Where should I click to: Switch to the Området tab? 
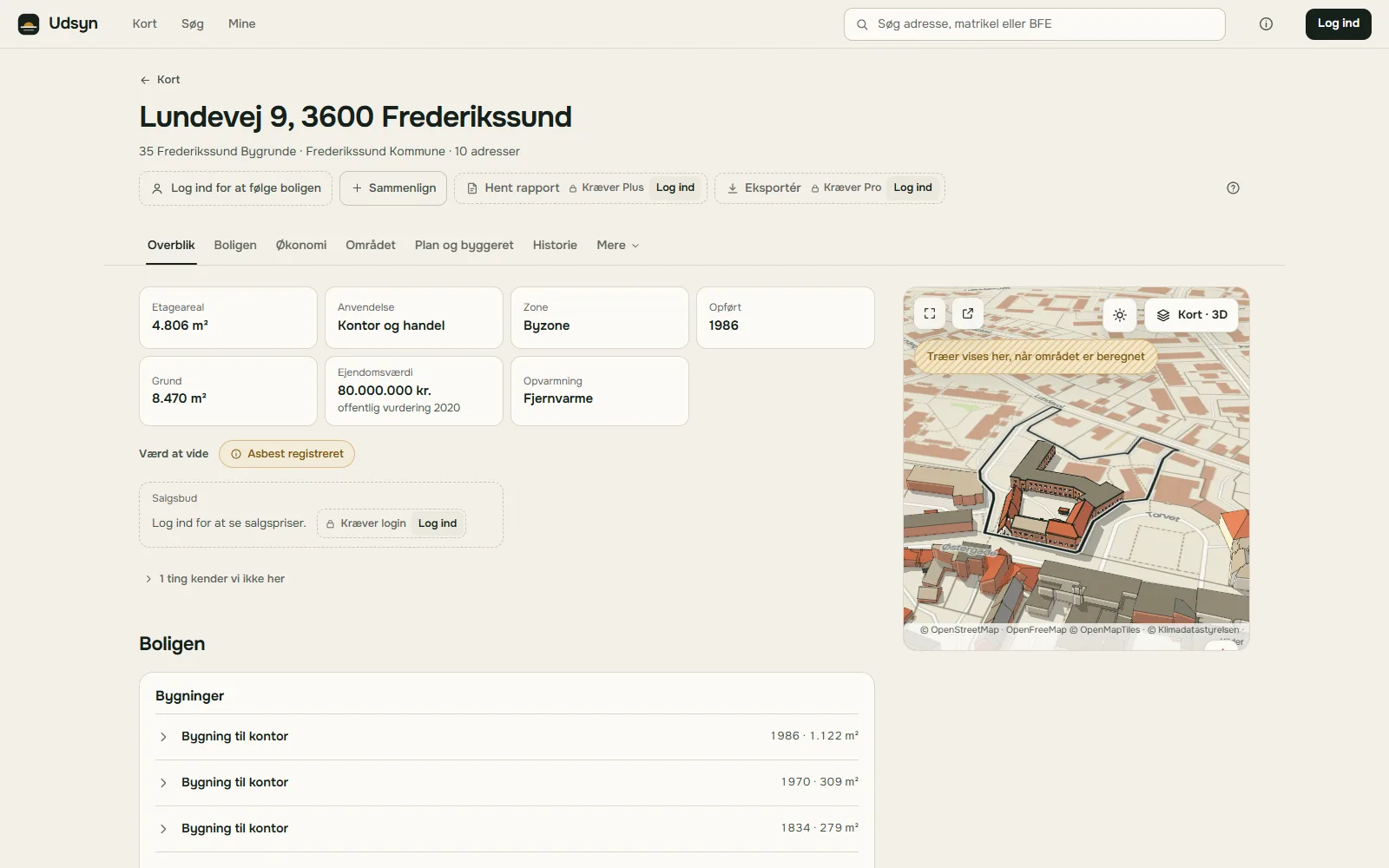371,246
